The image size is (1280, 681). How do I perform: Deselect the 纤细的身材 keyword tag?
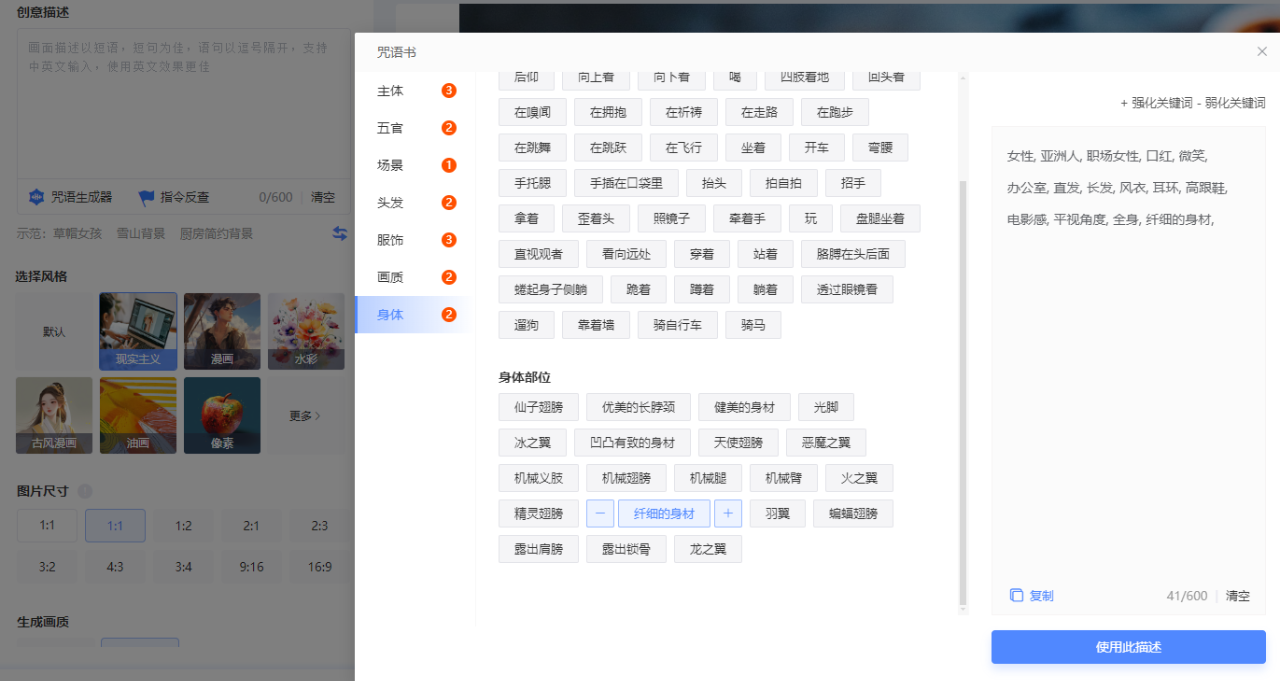[x=664, y=514]
